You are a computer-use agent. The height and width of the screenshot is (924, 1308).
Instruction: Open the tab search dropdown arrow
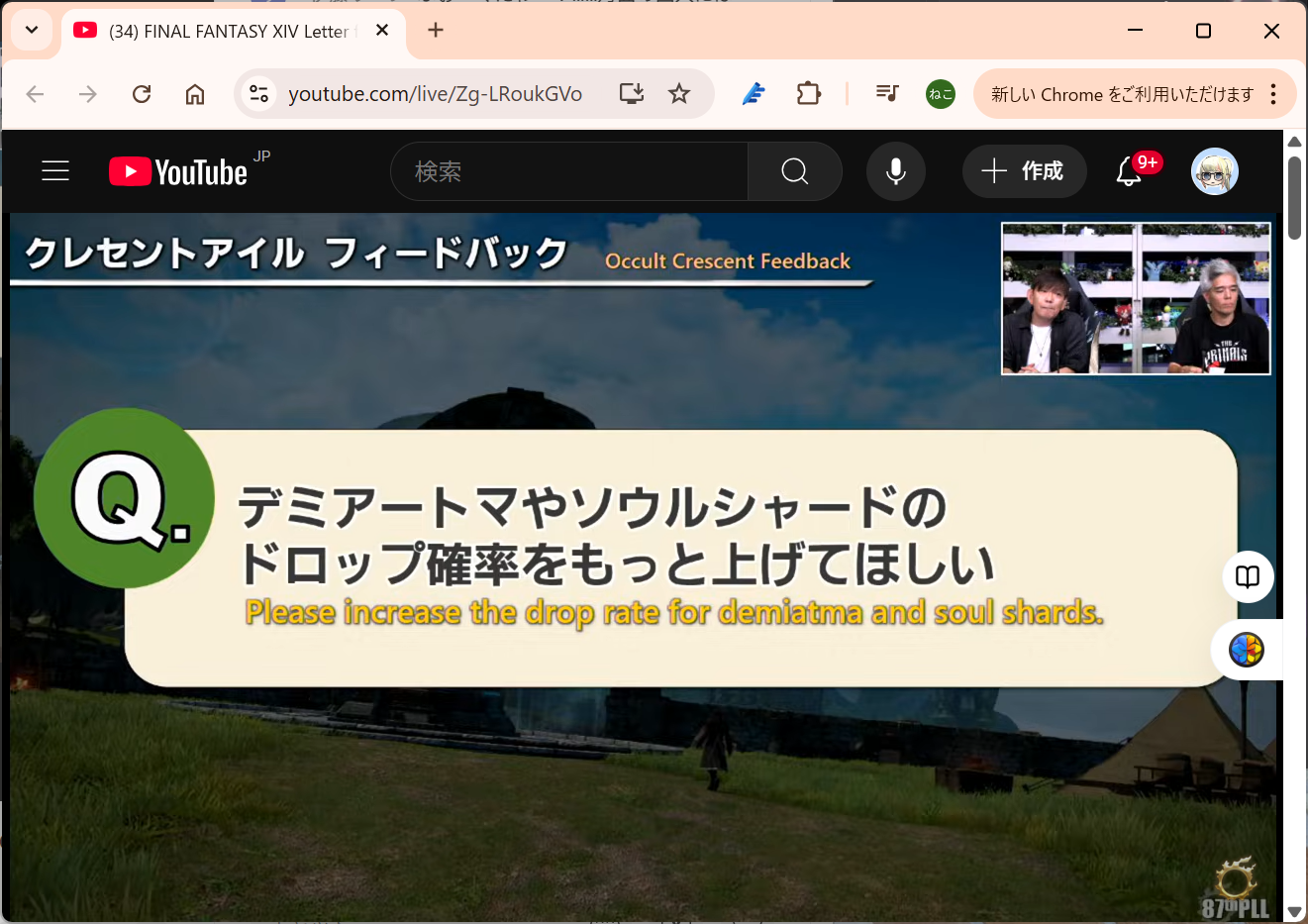32,31
